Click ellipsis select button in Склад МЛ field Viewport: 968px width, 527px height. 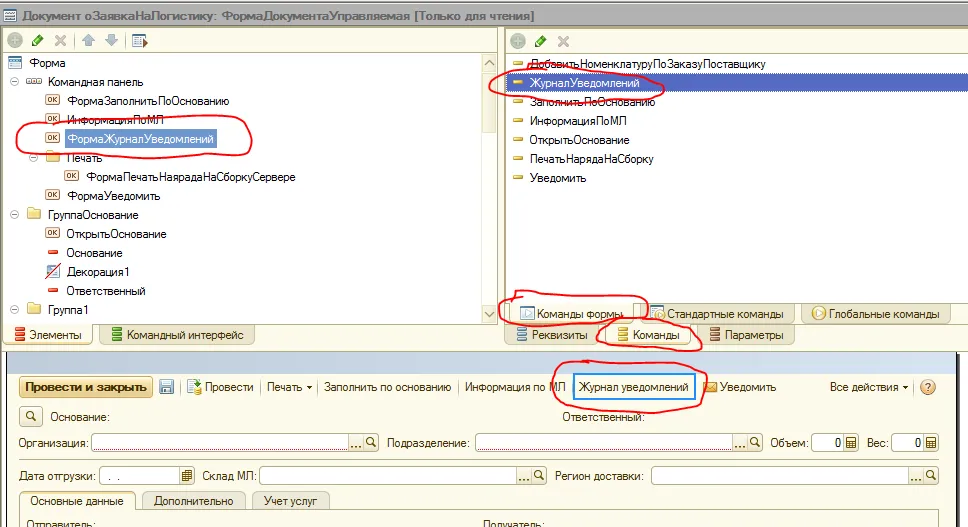[524, 476]
